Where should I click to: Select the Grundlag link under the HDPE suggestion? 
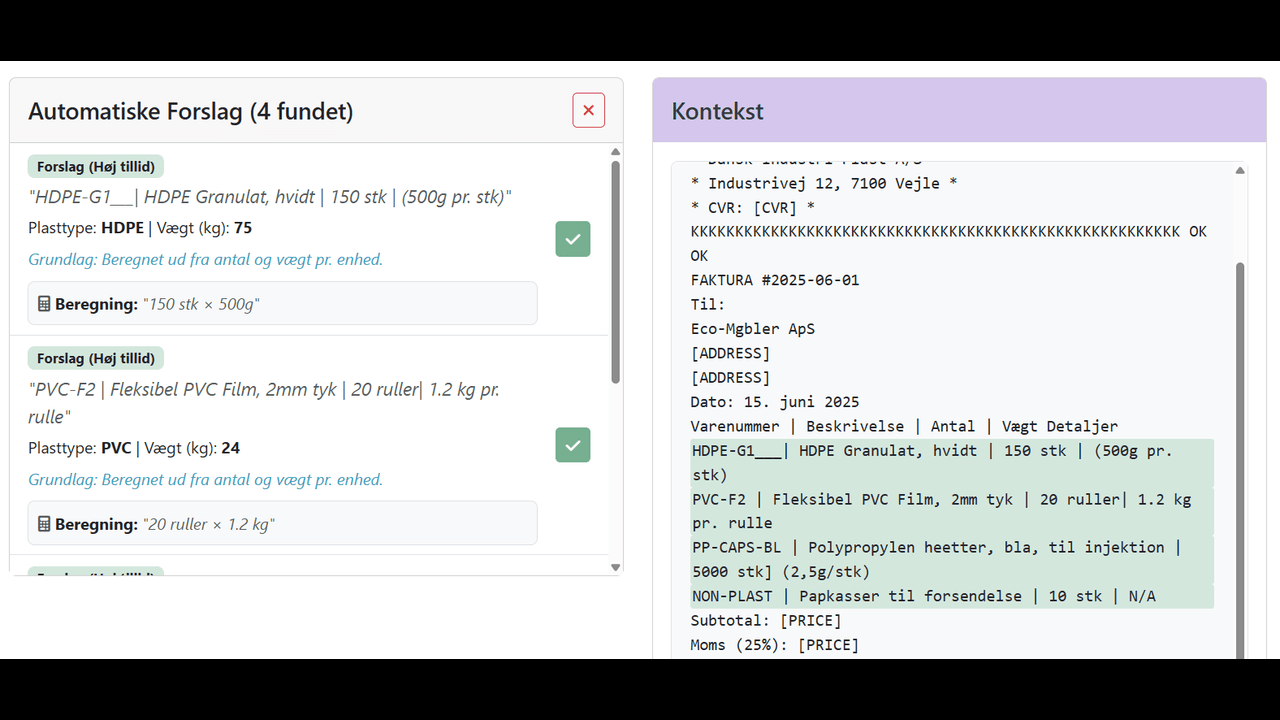click(206, 260)
